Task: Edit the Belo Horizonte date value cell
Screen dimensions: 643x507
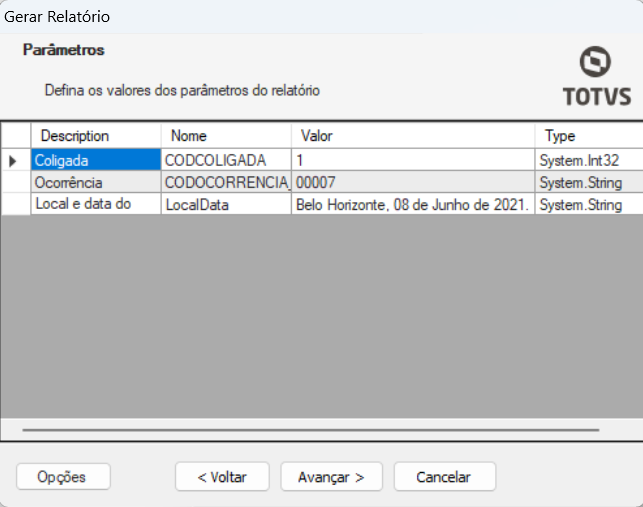Action: coord(413,204)
